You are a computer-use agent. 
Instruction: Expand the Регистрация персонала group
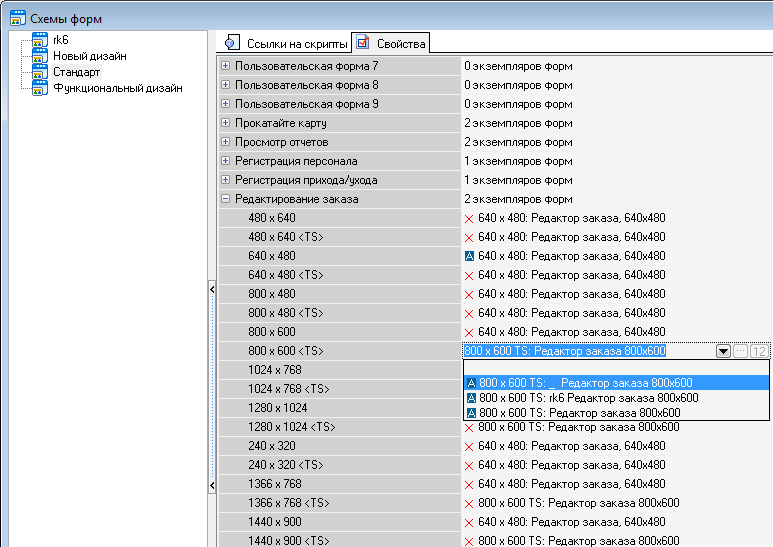point(225,161)
